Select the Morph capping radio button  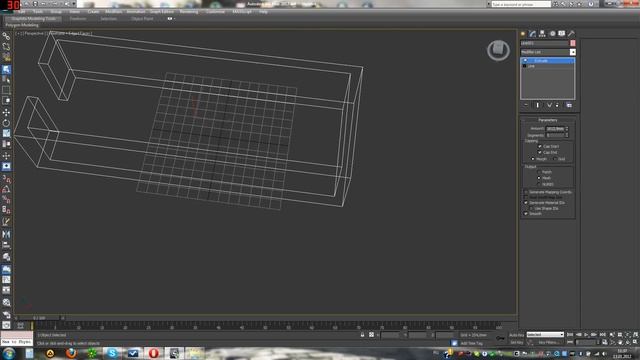(x=533, y=159)
